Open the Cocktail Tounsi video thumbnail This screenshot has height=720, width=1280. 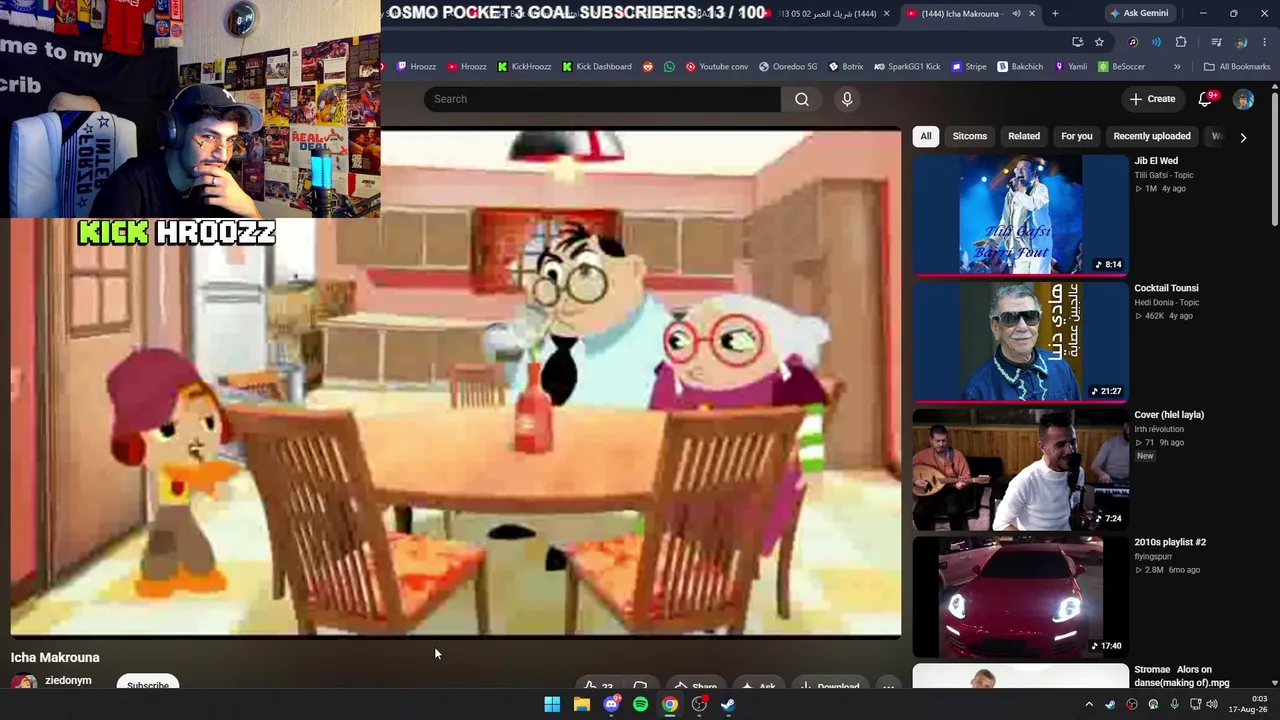[x=1020, y=341]
